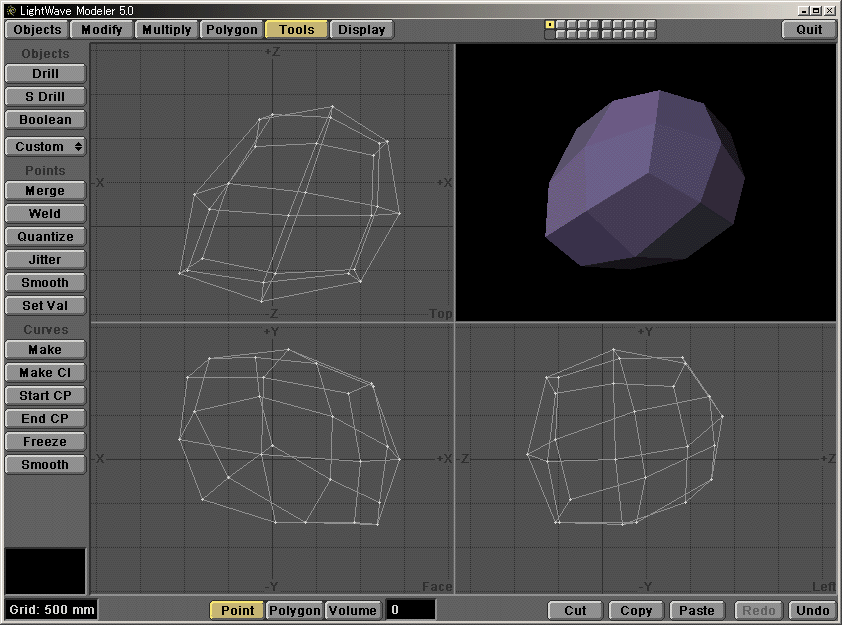Enable Volume selection mode
Image resolution: width=842 pixels, height=625 pixels.
352,610
